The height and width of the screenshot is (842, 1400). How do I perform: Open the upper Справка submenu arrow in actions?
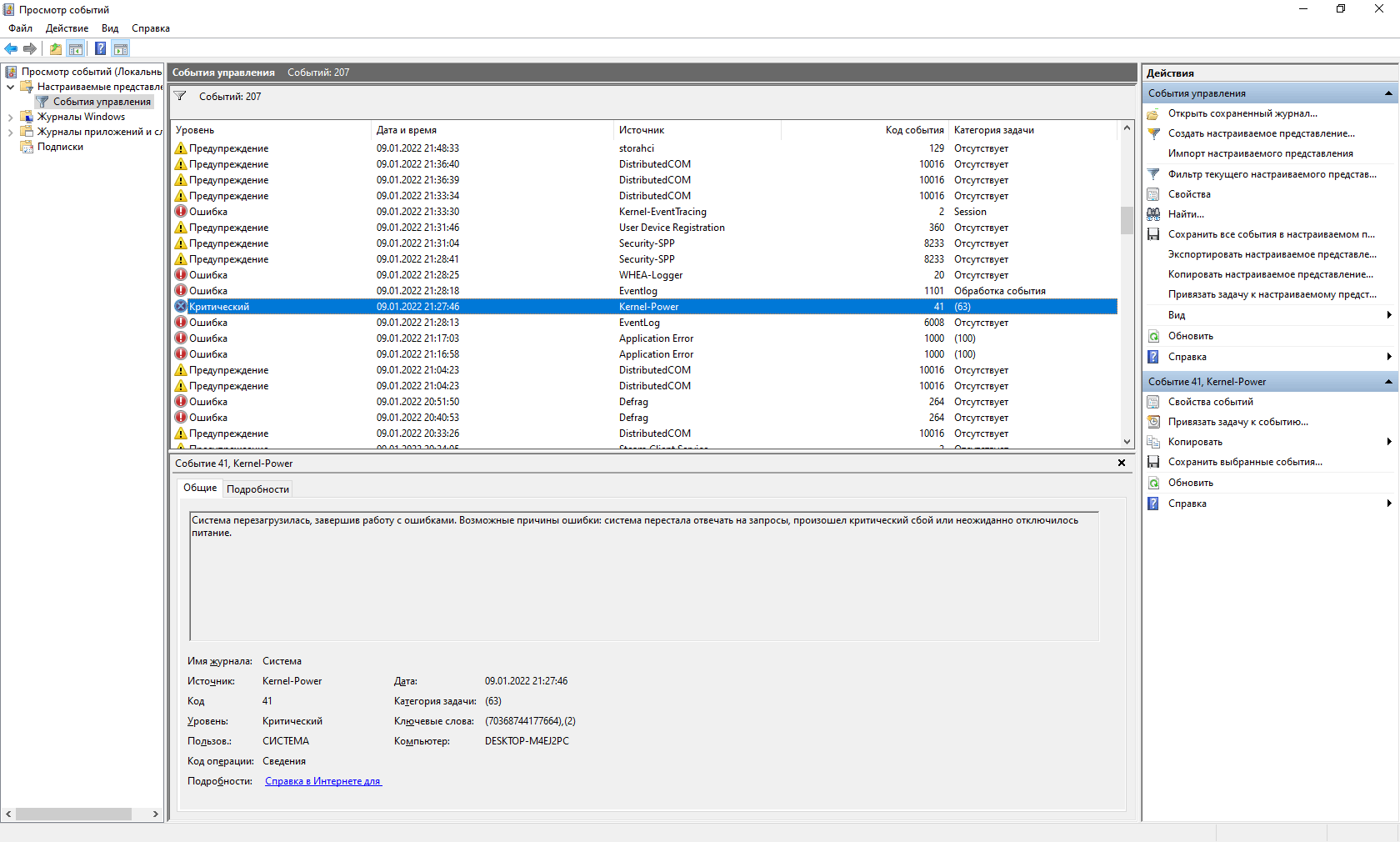point(1389,357)
